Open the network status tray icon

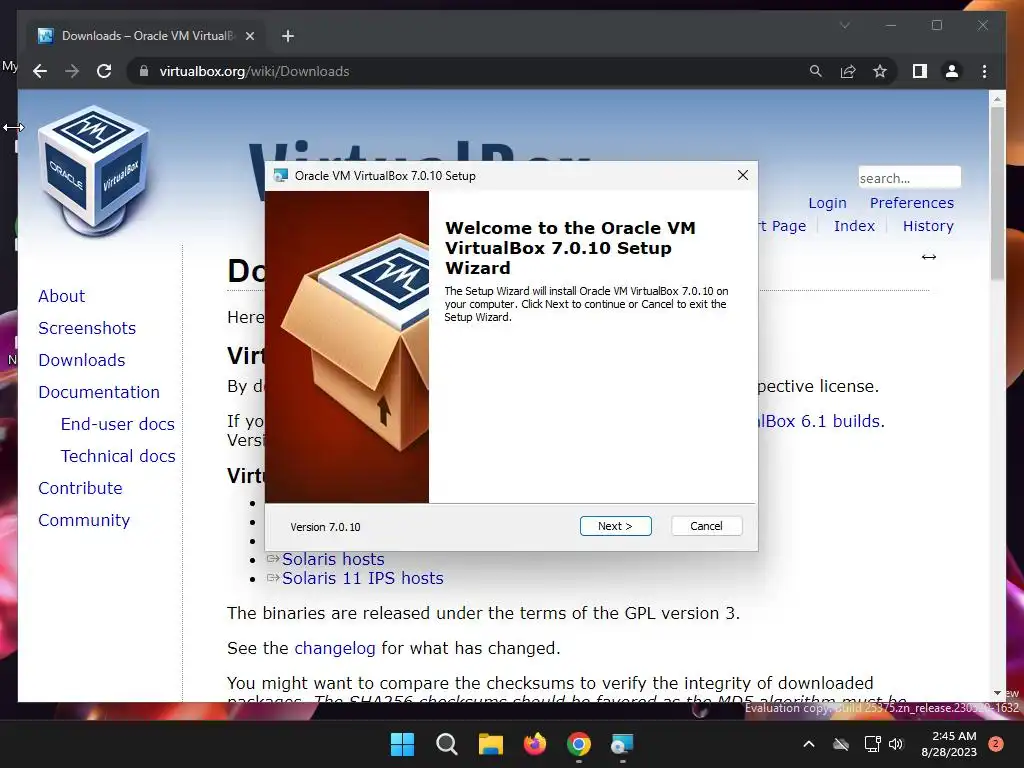[872, 744]
